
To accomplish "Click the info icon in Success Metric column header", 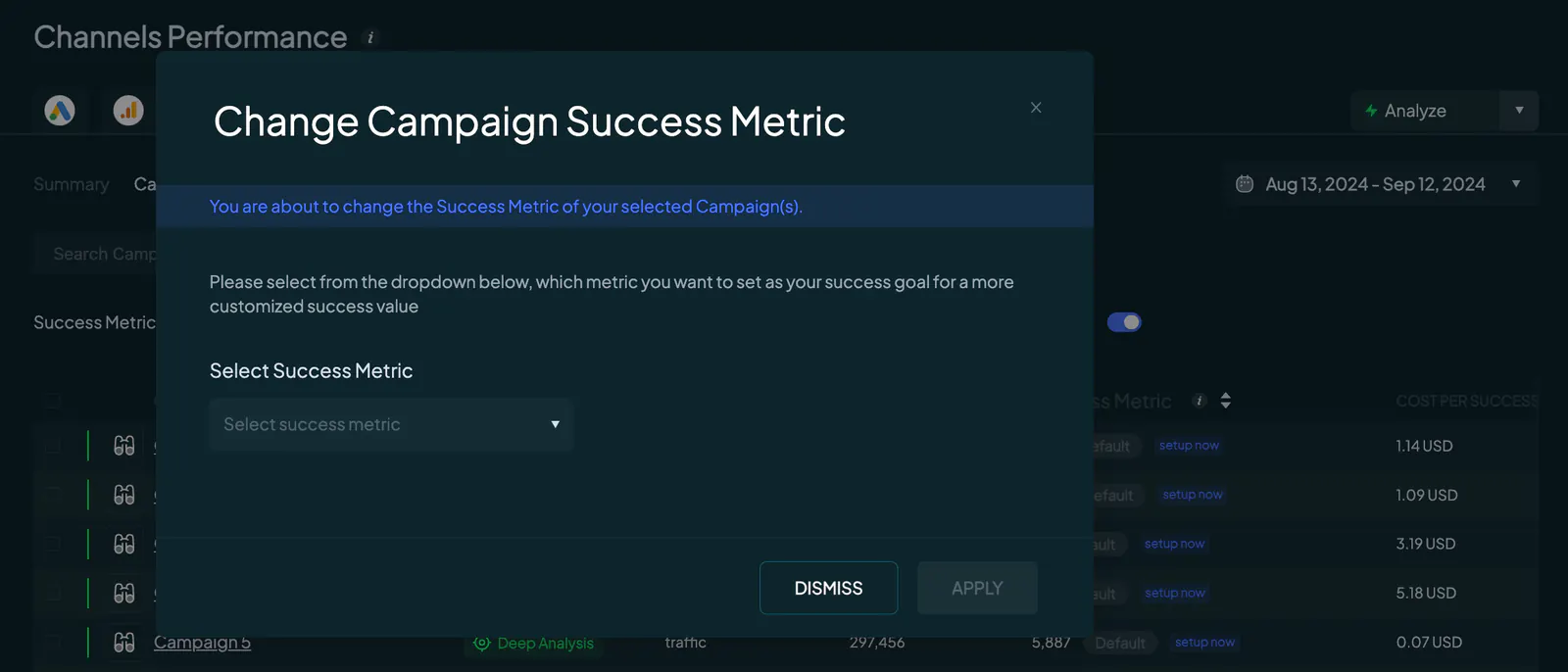I will 1199,401.
